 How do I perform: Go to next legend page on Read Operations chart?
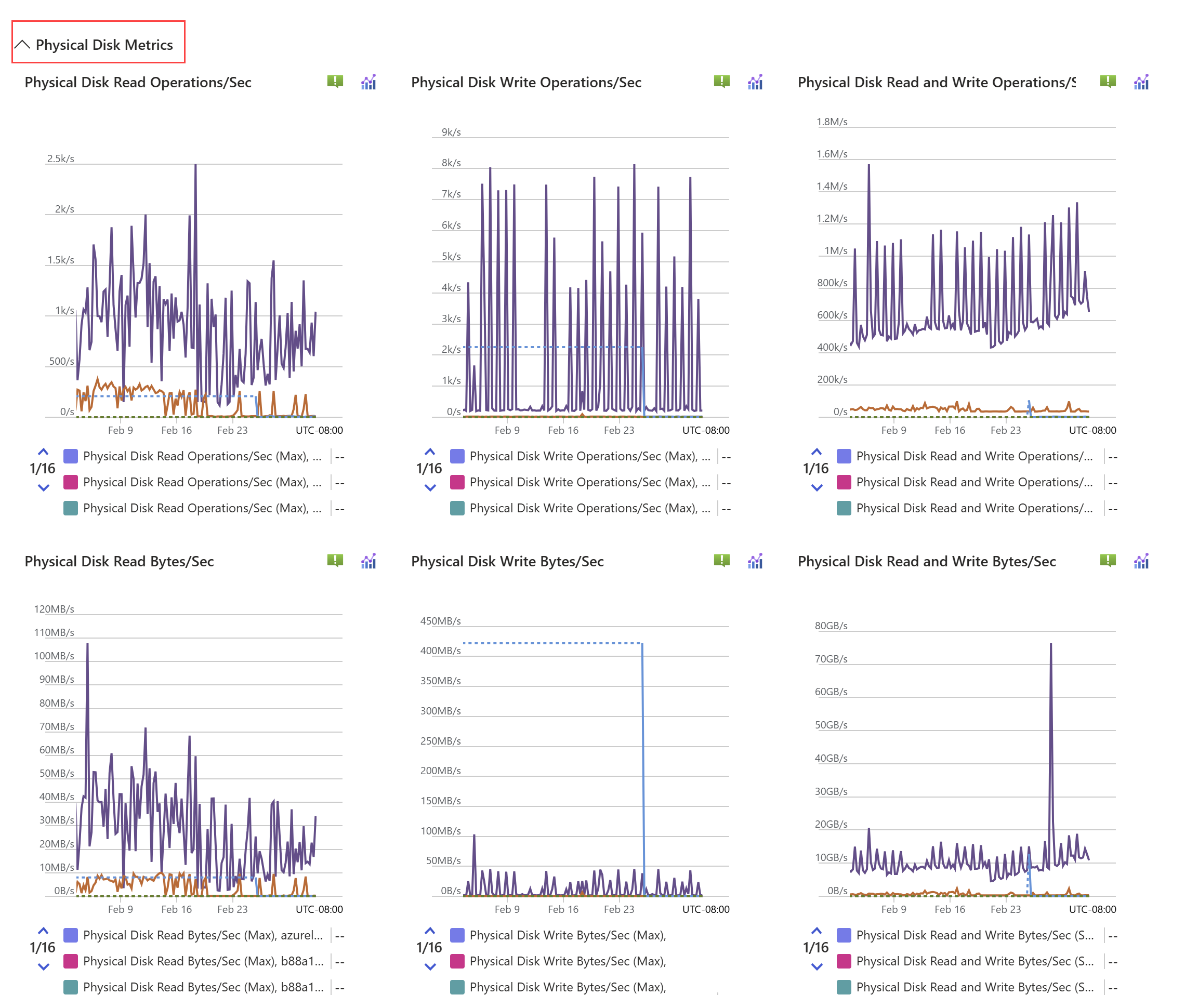44,487
